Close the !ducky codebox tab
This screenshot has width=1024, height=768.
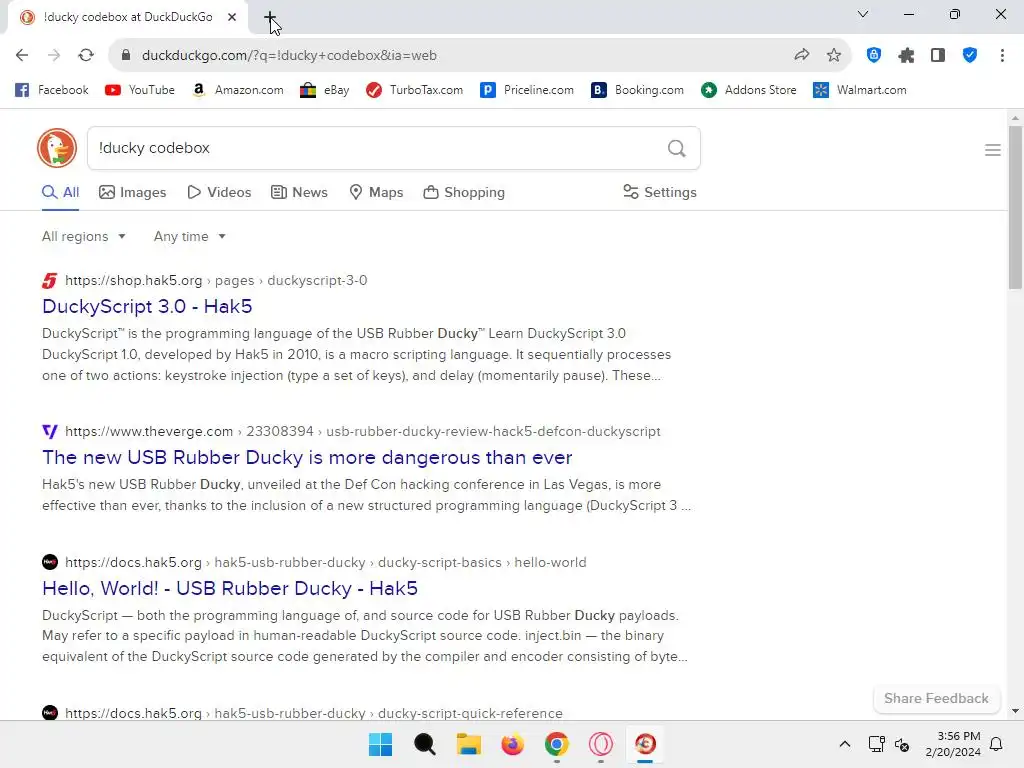(x=232, y=17)
